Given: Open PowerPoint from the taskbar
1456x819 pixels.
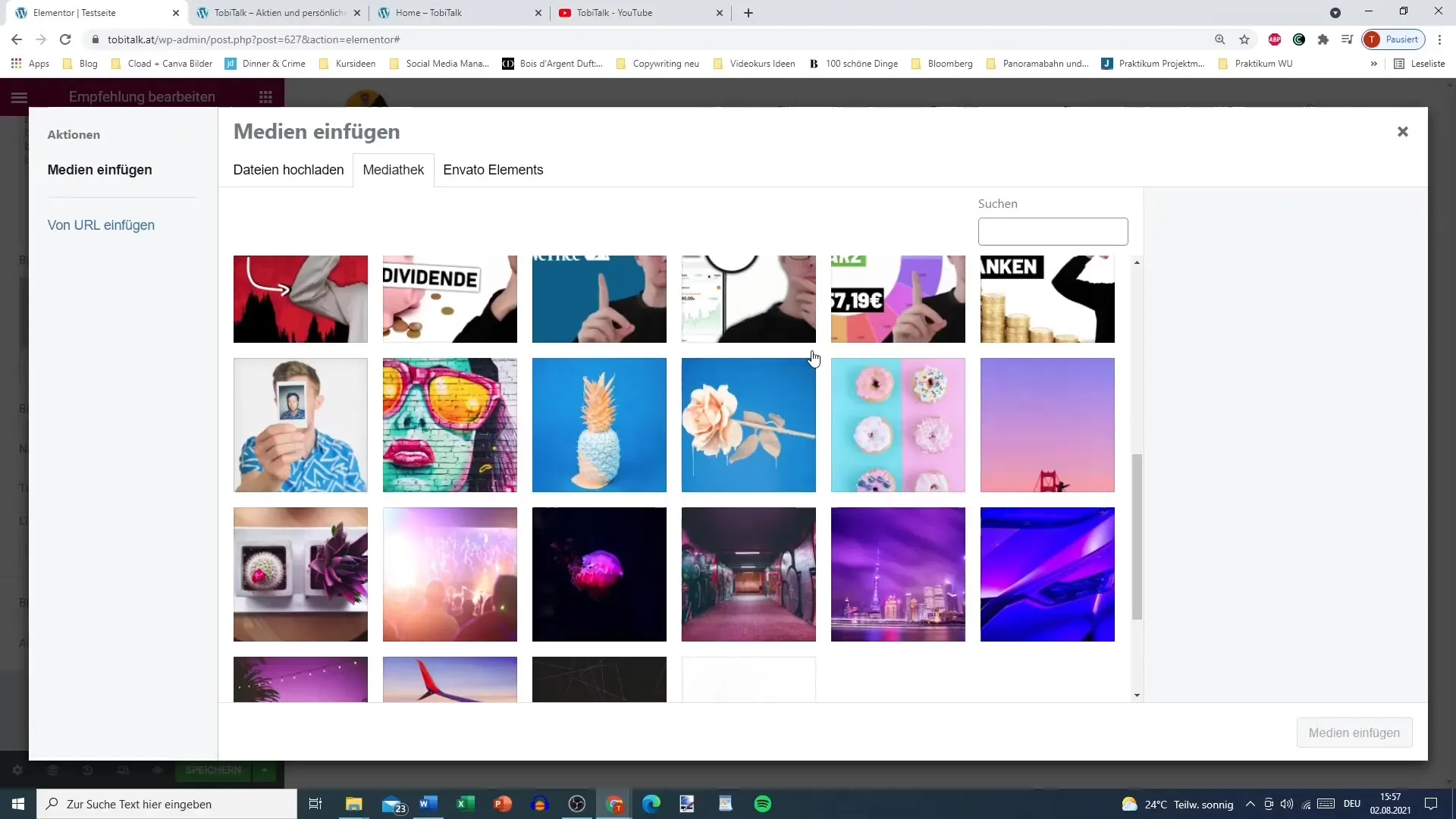Looking at the screenshot, I should (x=502, y=804).
